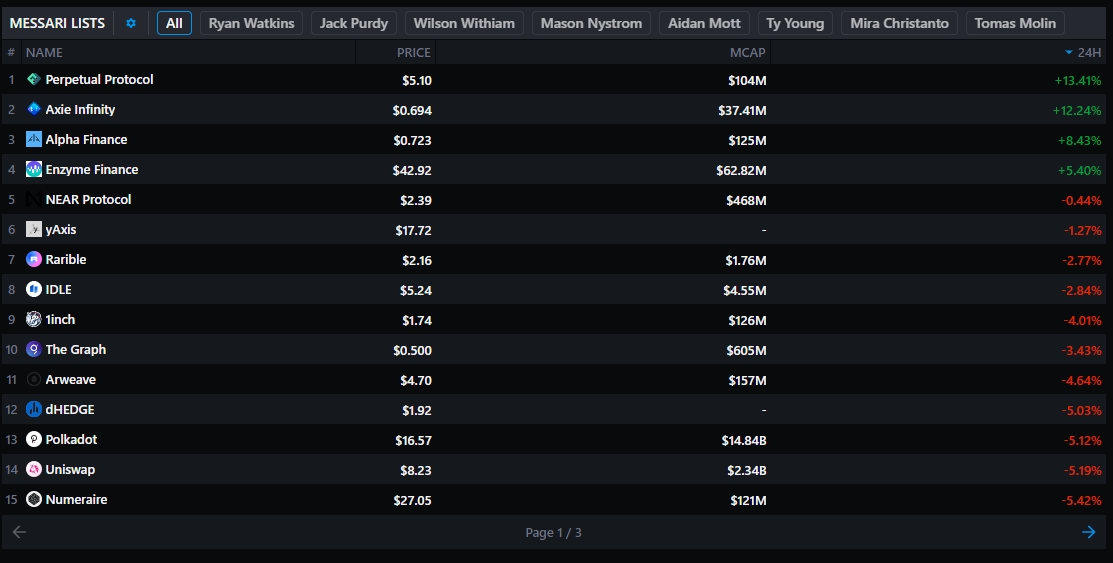This screenshot has height=563, width=1113.
Task: Switch to Jack Purdy list tab
Action: [353, 23]
